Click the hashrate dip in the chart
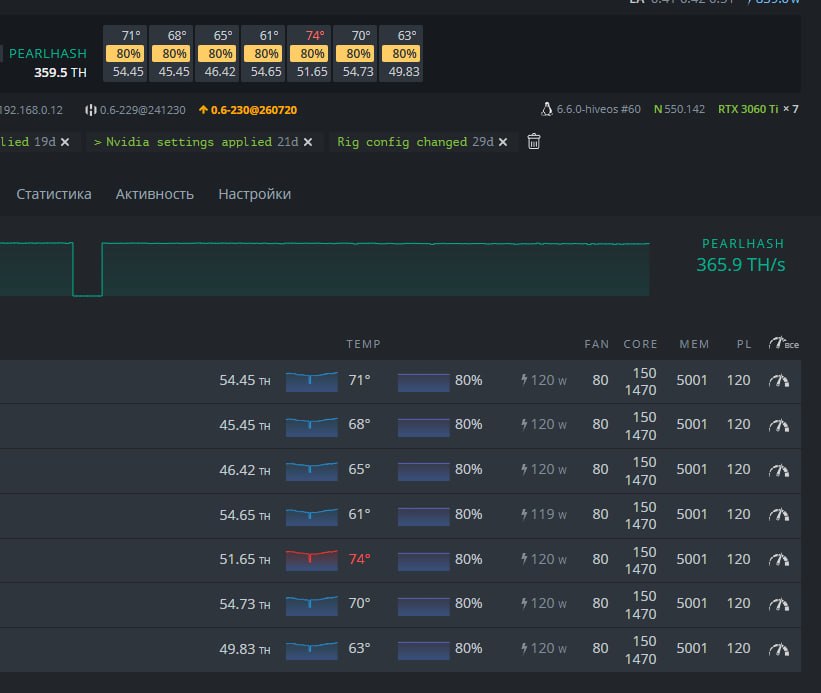The image size is (821, 693). (x=87, y=269)
